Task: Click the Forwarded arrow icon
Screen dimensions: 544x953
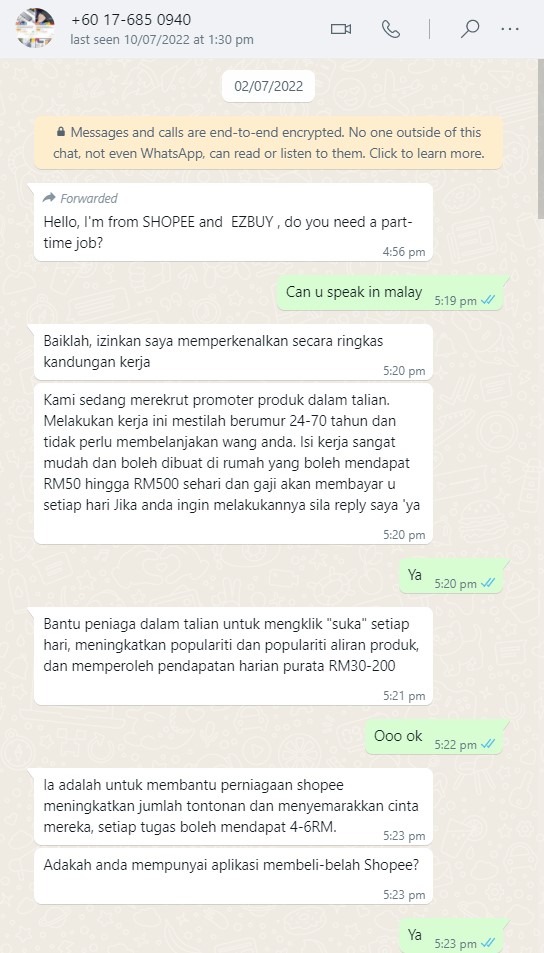Action: point(49,198)
